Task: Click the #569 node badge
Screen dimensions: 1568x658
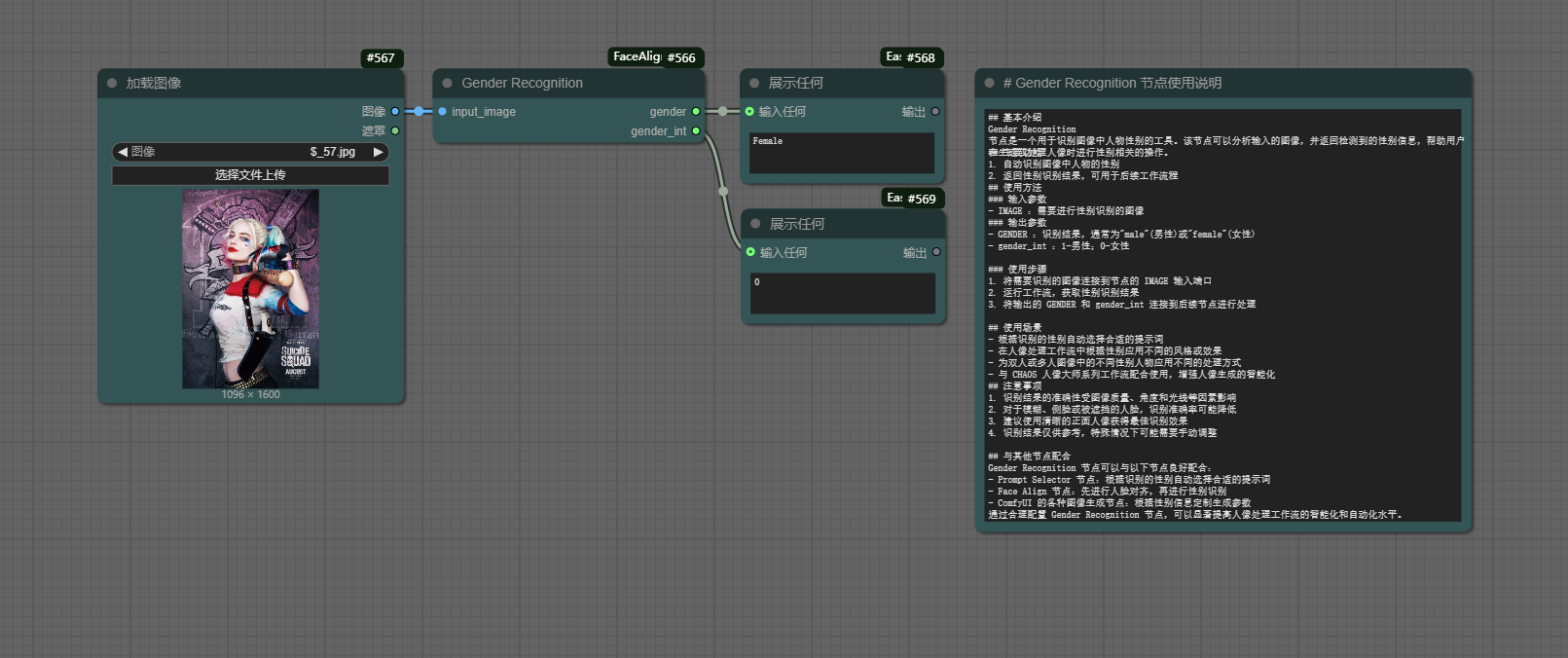Action: pyautogui.click(x=913, y=199)
